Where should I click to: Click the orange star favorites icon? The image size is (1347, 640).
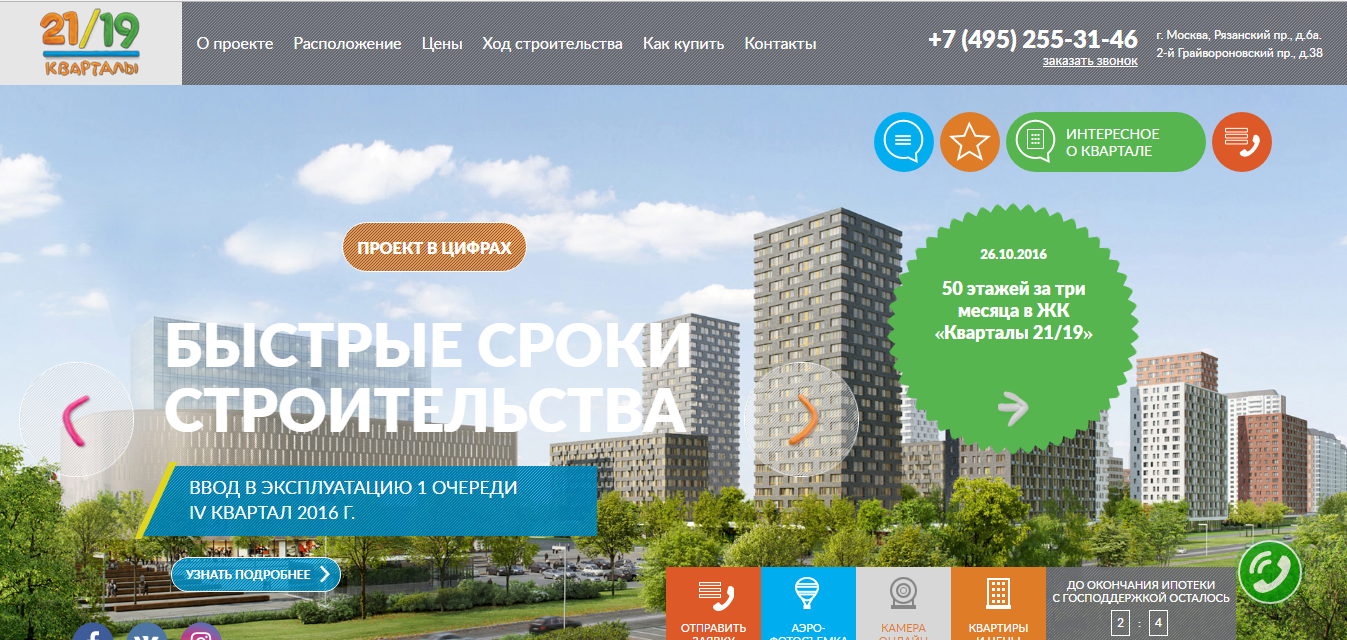[x=970, y=142]
